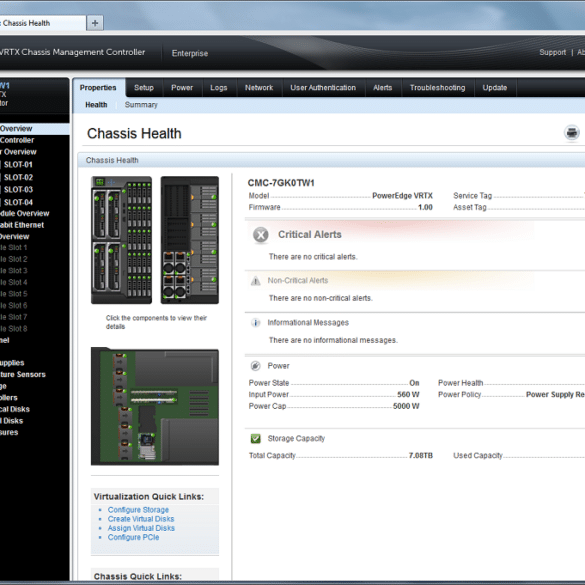Select the Health sub-tab

[96, 105]
